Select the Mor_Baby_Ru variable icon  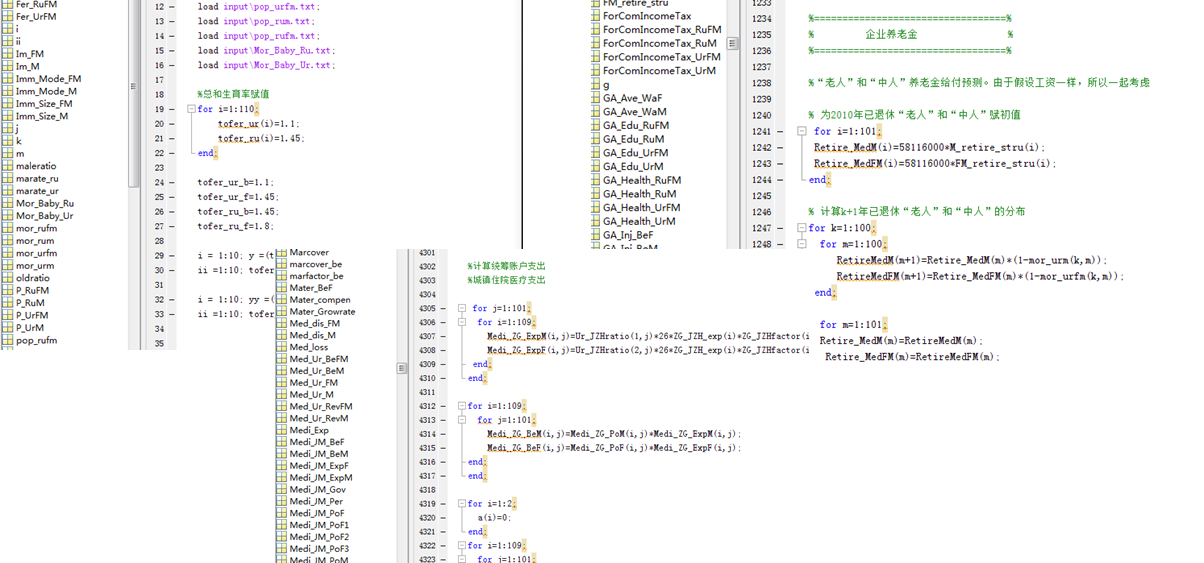click(8, 203)
